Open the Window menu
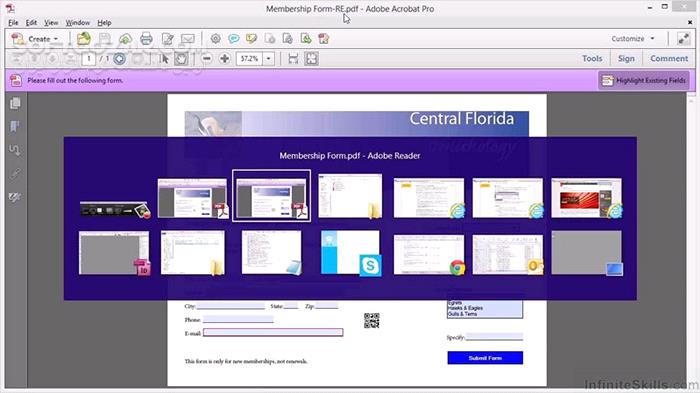 coord(78,22)
